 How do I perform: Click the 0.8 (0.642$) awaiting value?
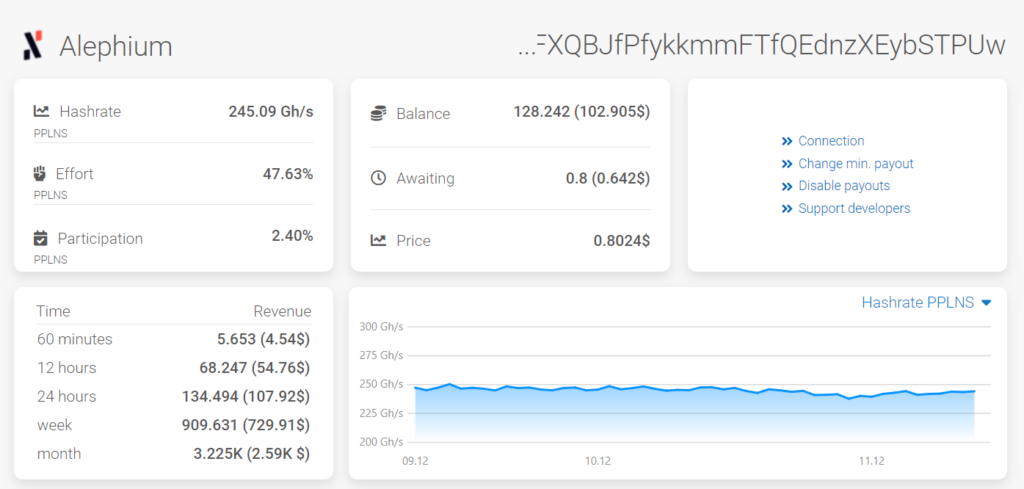(x=608, y=178)
